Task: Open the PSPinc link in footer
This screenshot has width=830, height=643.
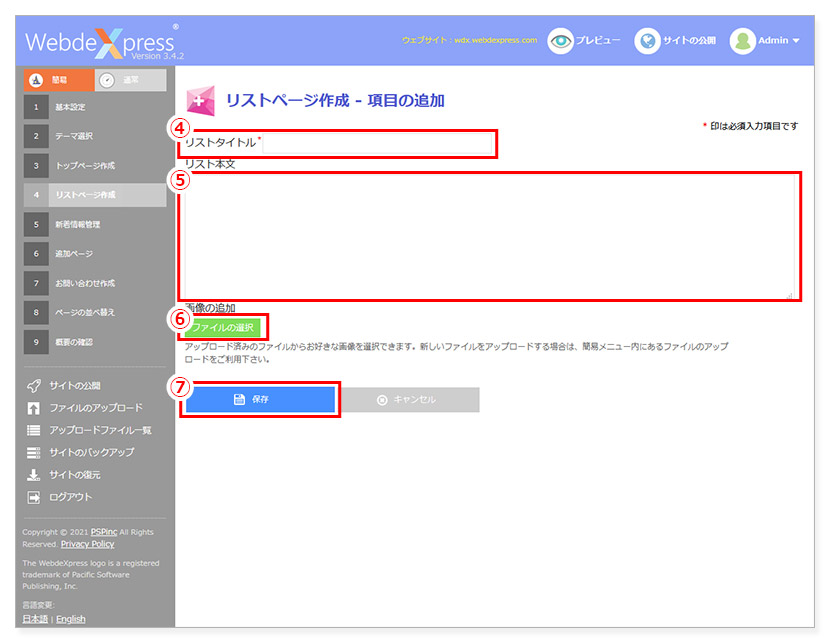Action: [x=104, y=532]
